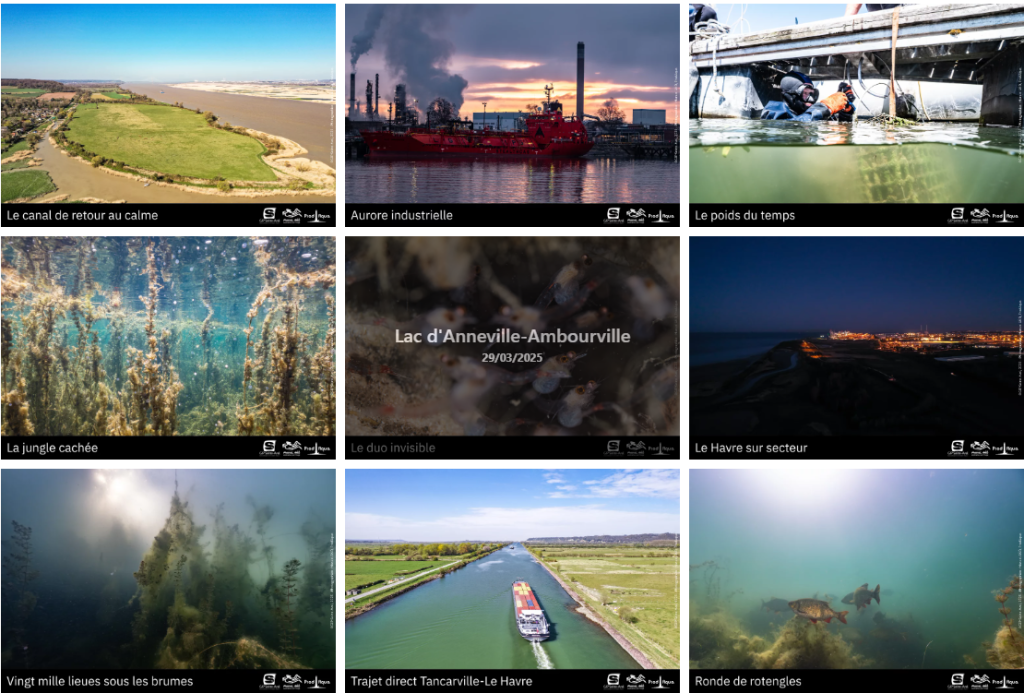Image resolution: width=1024 pixels, height=693 pixels.
Task: Click the S logo under 'La jungle cachée'
Action: [x=269, y=448]
